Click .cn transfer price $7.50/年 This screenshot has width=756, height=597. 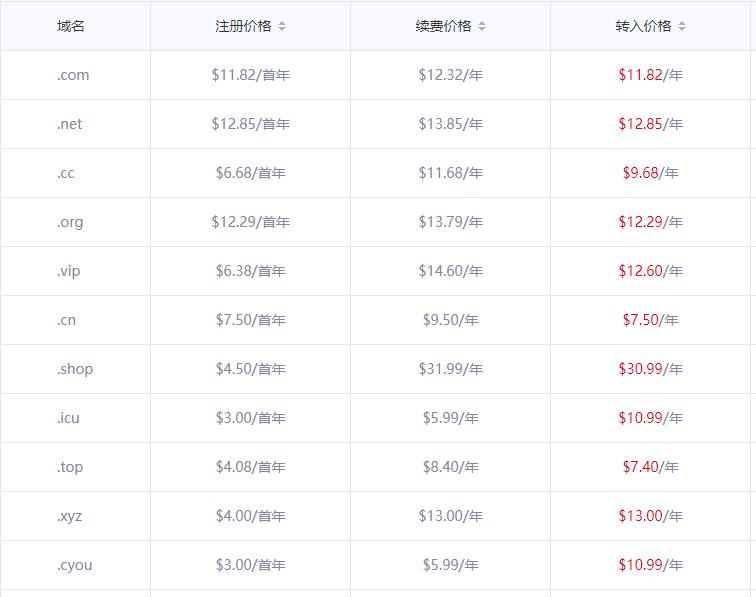650,320
